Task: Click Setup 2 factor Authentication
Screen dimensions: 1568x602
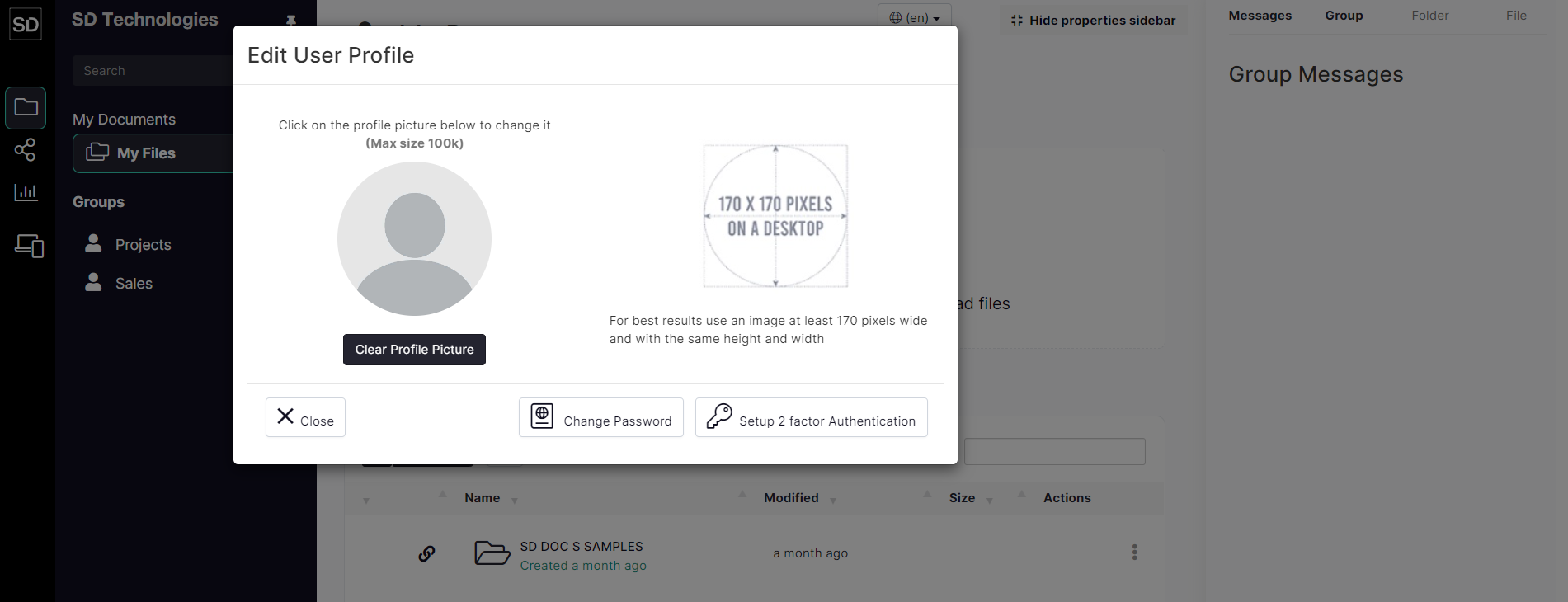Action: 812,417
